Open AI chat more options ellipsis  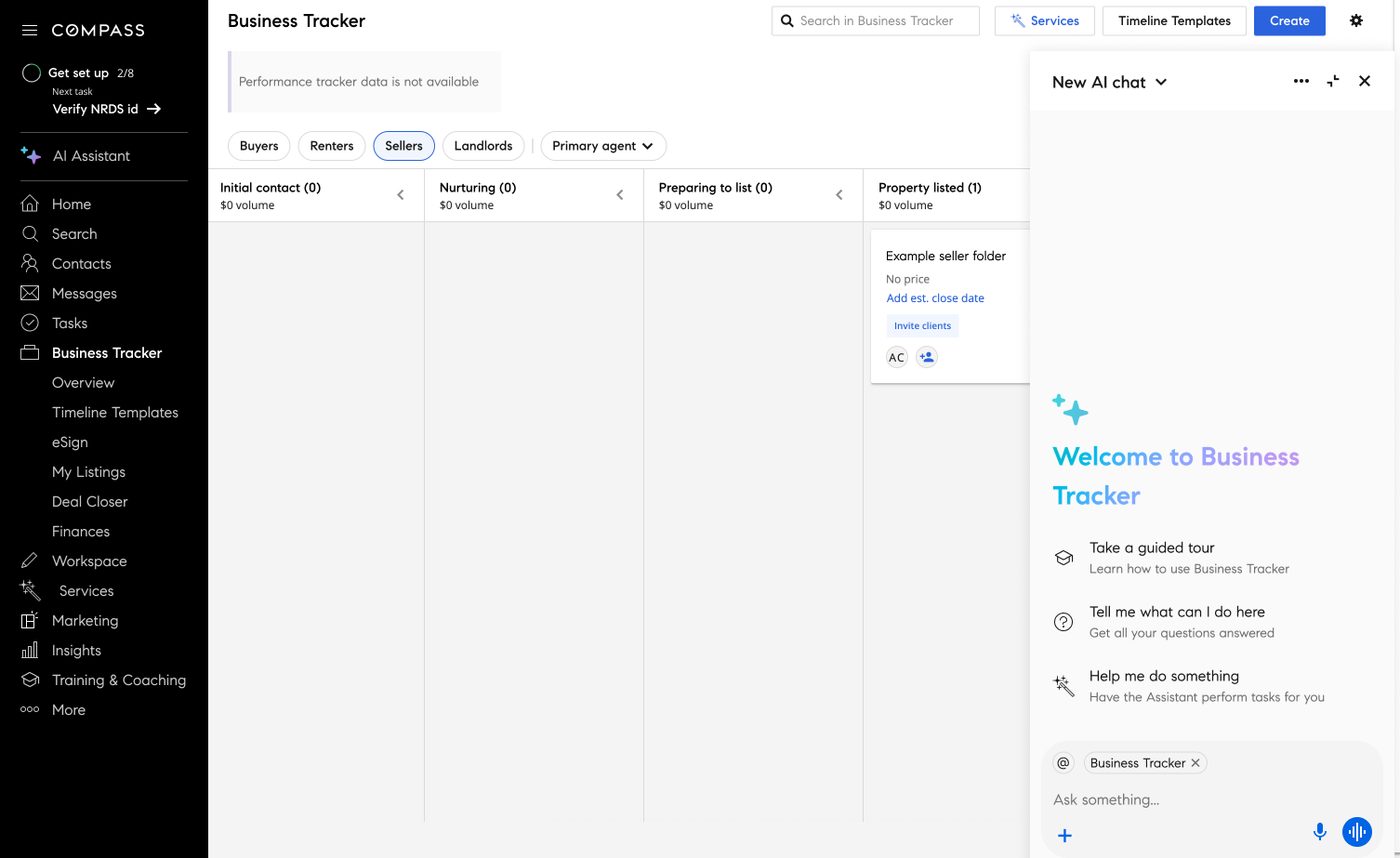point(1301,81)
